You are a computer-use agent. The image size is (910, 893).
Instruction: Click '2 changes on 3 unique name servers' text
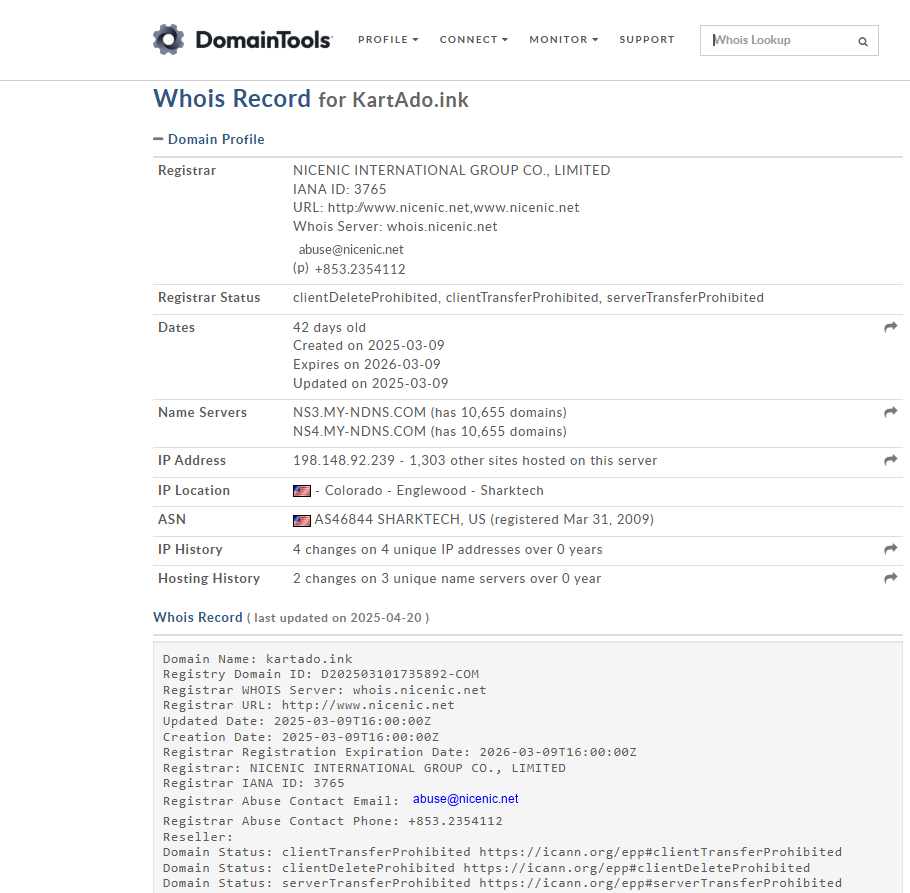tap(447, 579)
